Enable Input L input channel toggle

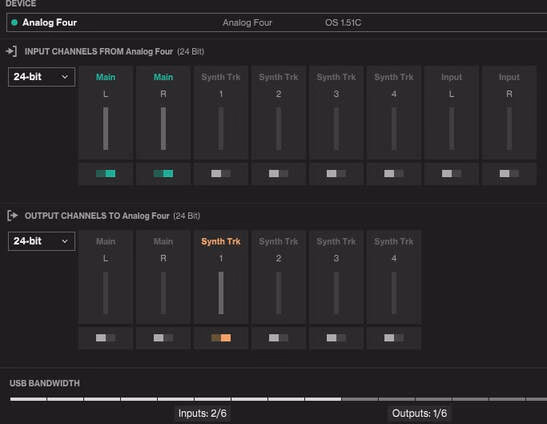pos(451,173)
